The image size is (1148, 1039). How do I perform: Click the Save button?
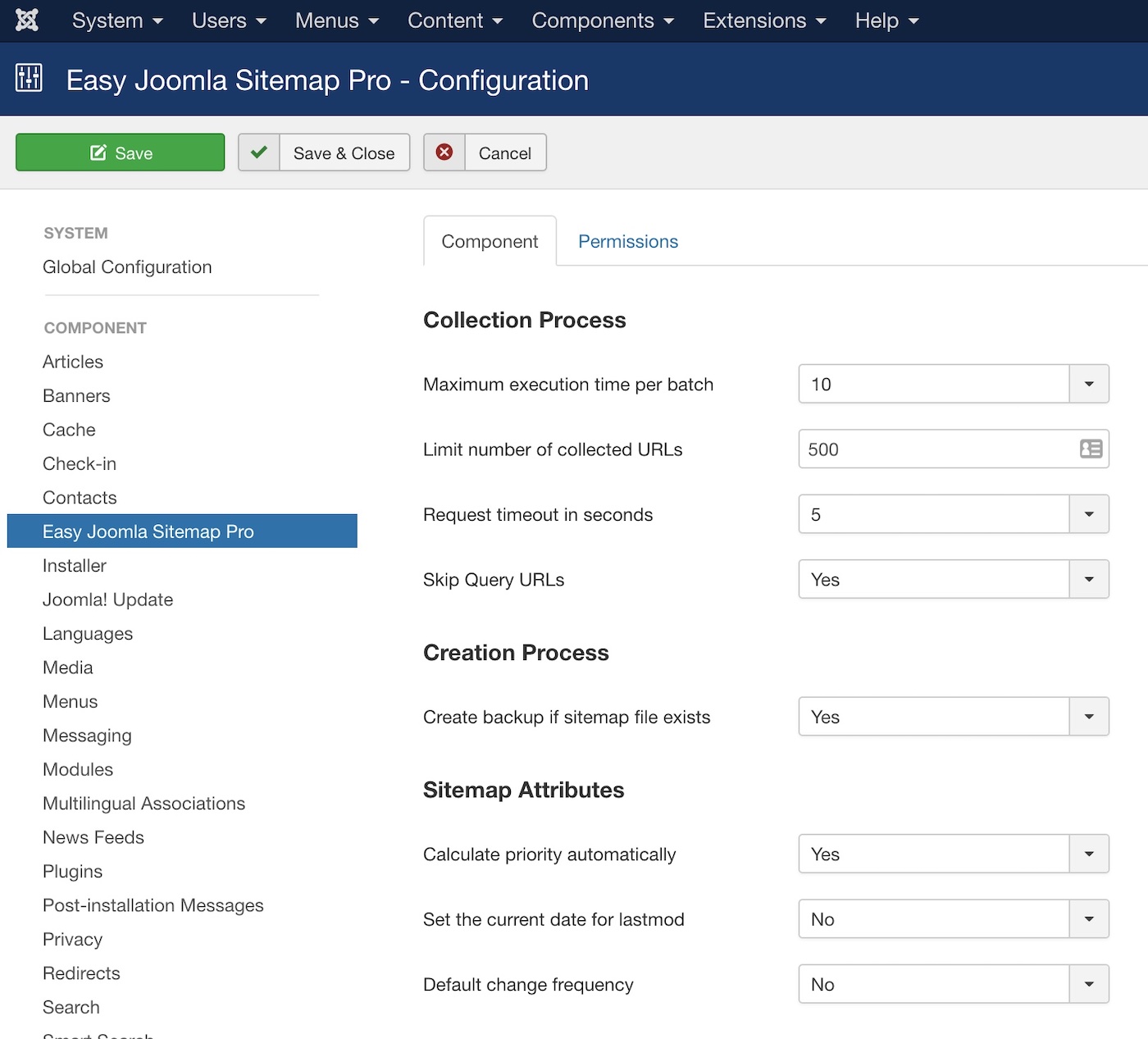pos(120,153)
